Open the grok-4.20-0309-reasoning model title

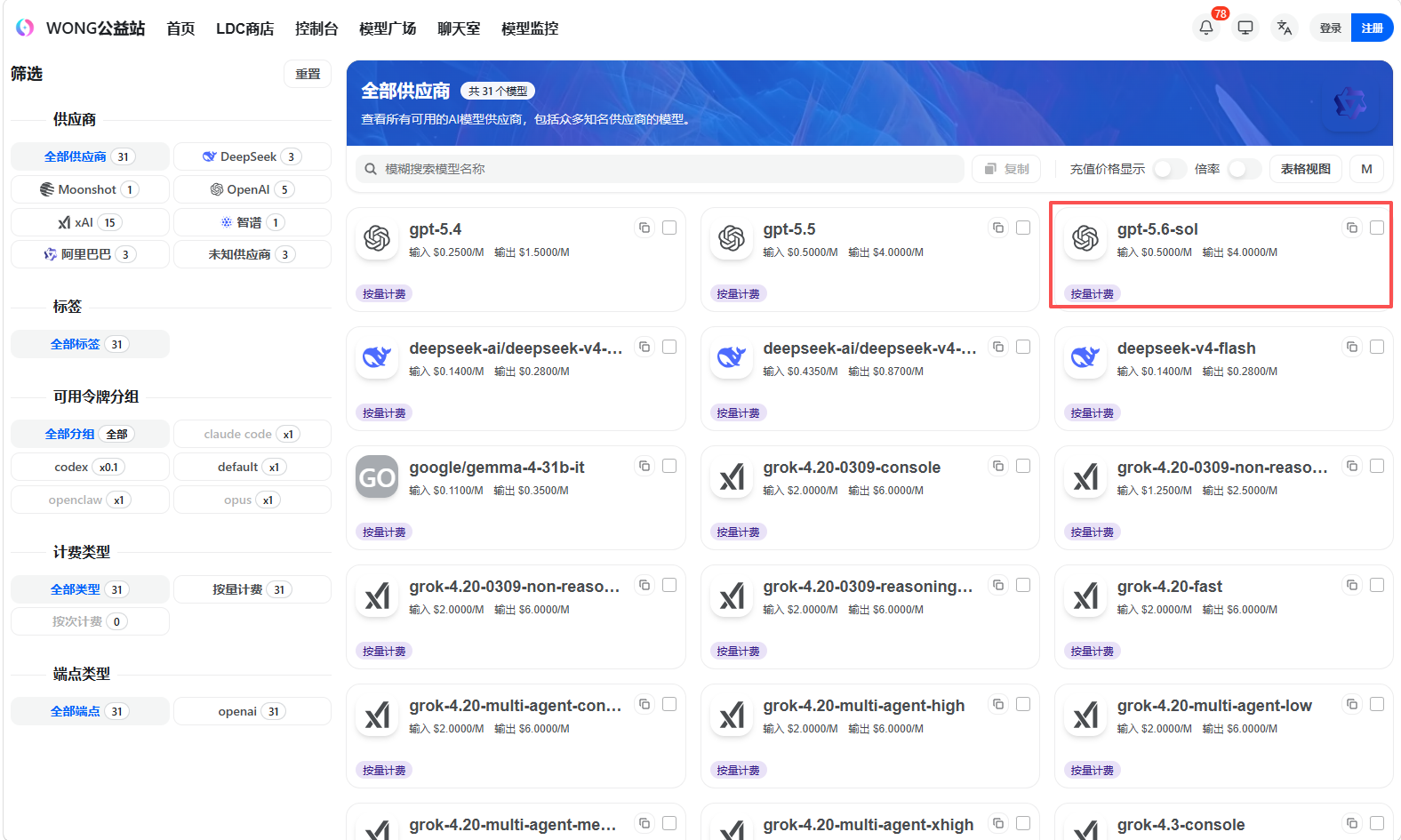coord(869,587)
